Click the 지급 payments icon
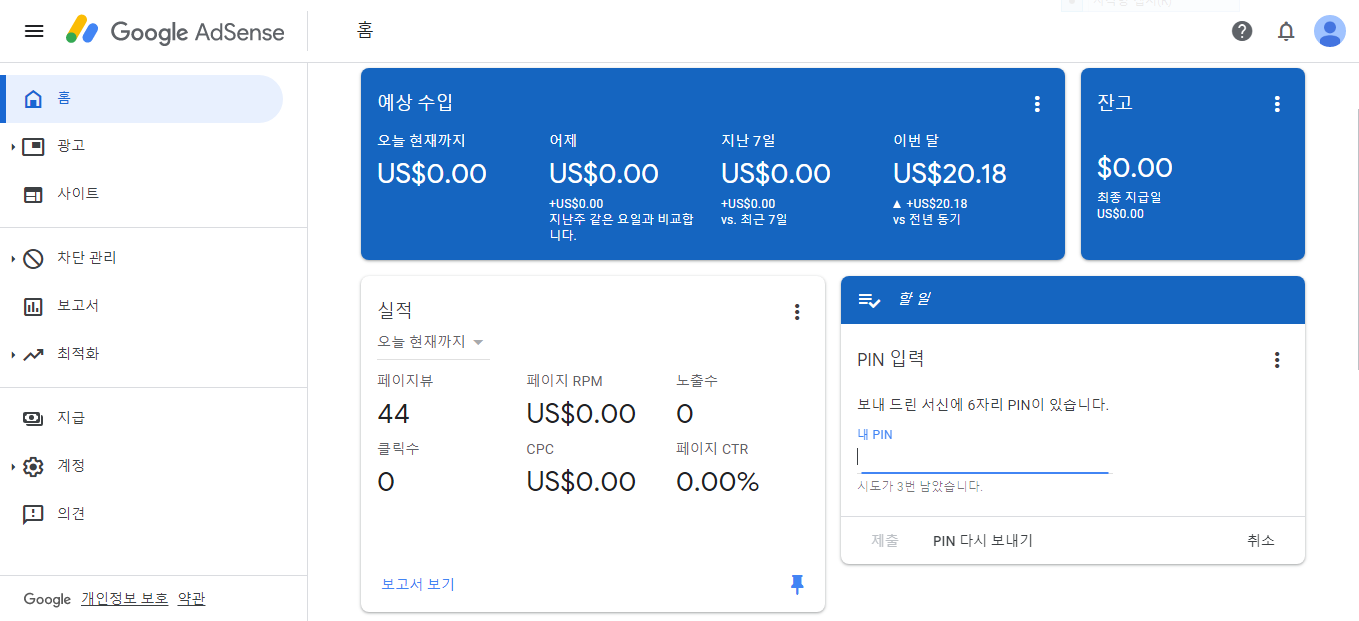Viewport: 1359px width, 621px height. tap(34, 418)
